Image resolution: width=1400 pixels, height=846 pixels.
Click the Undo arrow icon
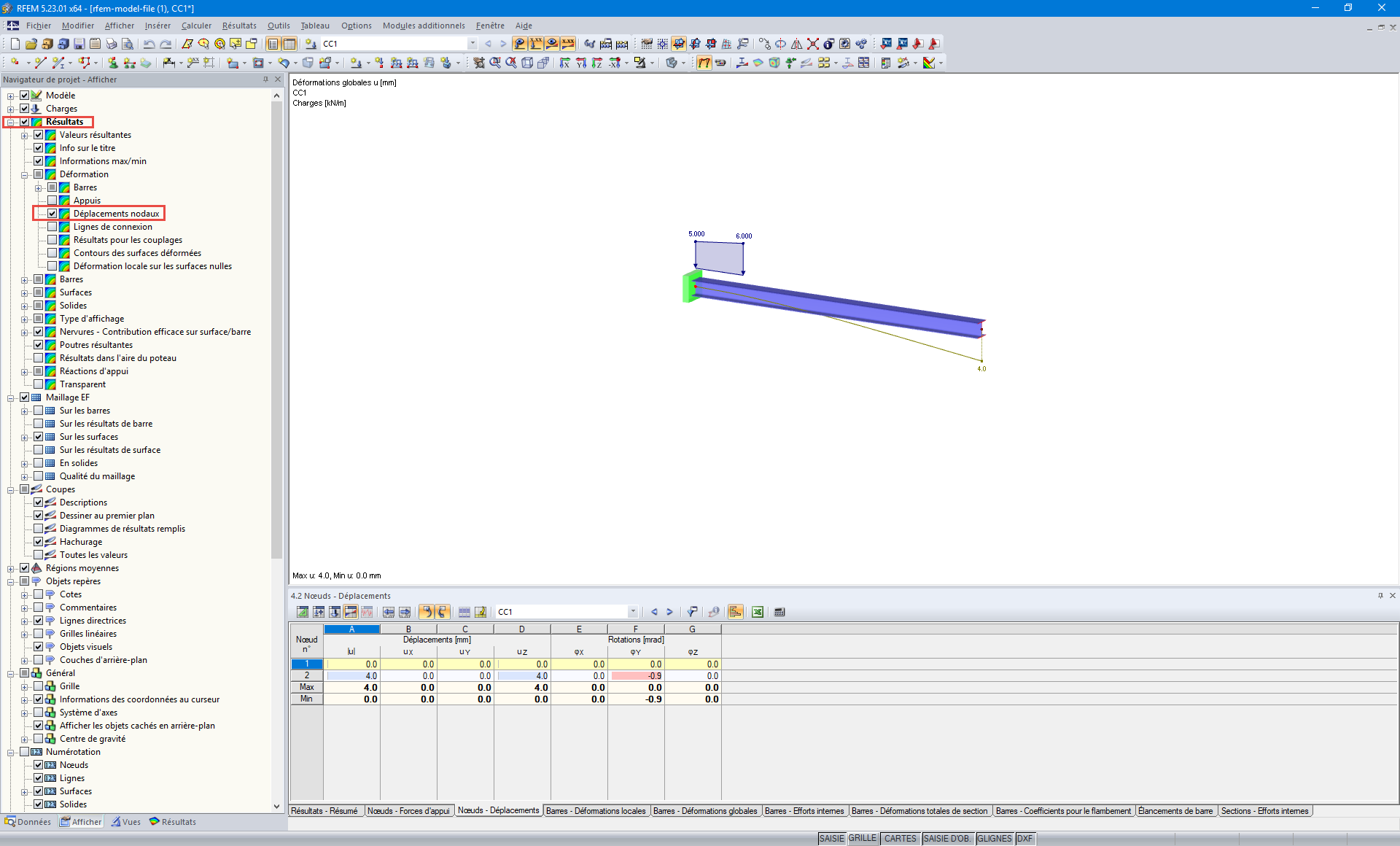point(149,44)
